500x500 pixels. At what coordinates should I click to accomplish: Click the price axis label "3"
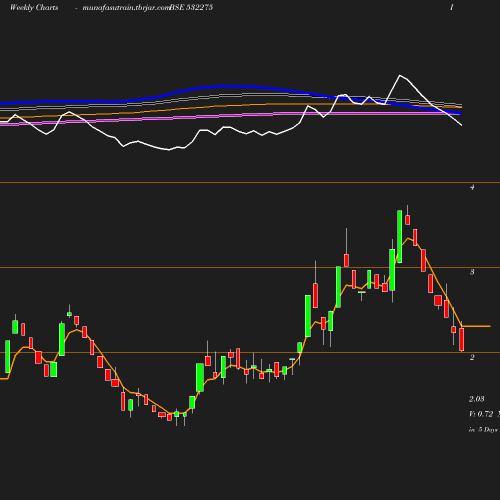[x=472, y=272]
